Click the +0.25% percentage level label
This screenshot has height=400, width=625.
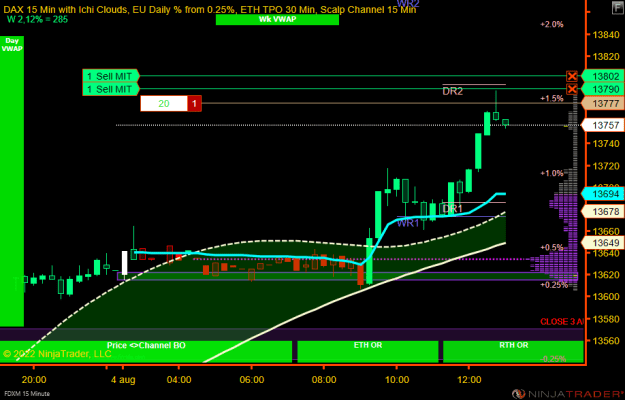[x=554, y=285]
